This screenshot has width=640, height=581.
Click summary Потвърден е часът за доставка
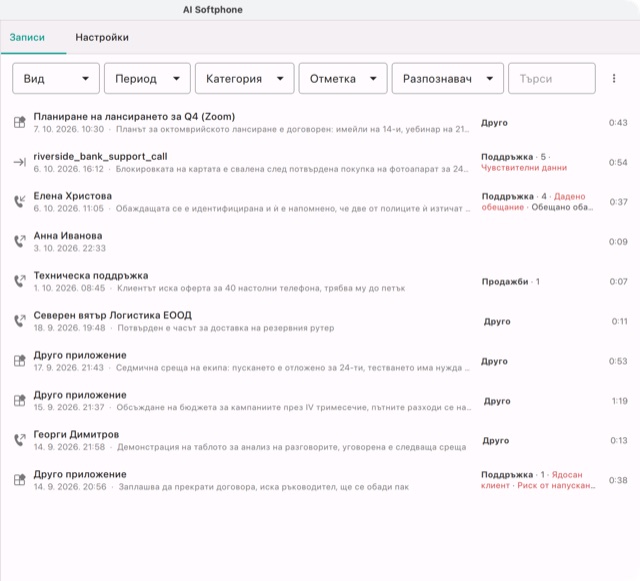click(226, 328)
